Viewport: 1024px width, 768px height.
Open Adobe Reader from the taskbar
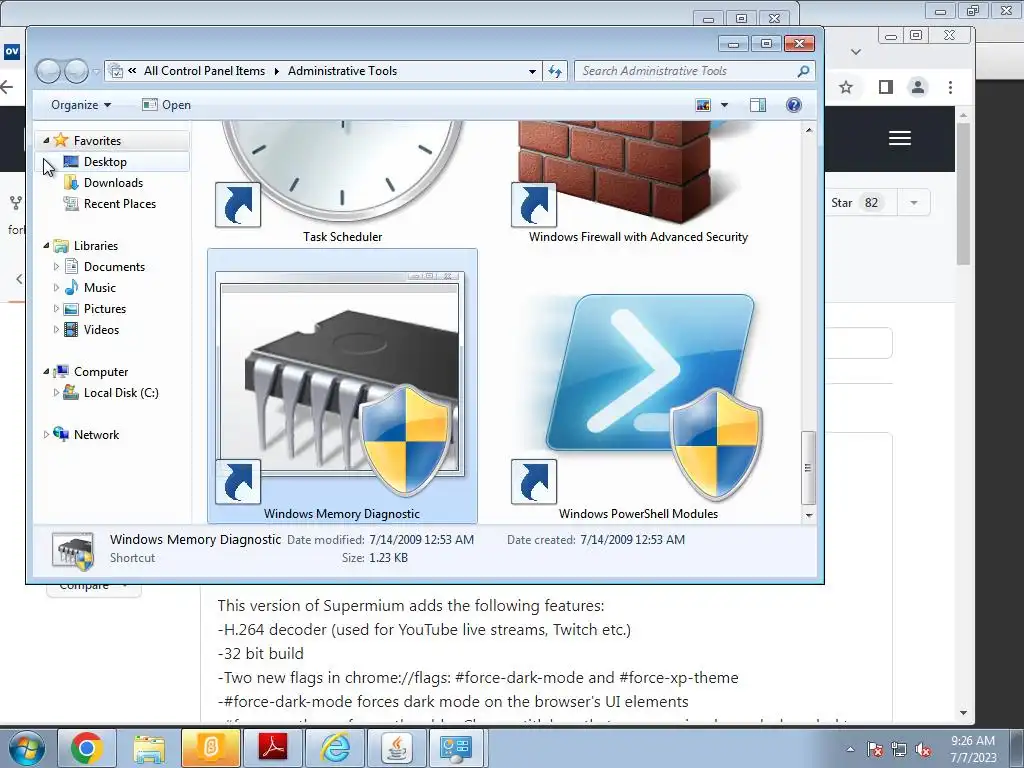click(272, 748)
